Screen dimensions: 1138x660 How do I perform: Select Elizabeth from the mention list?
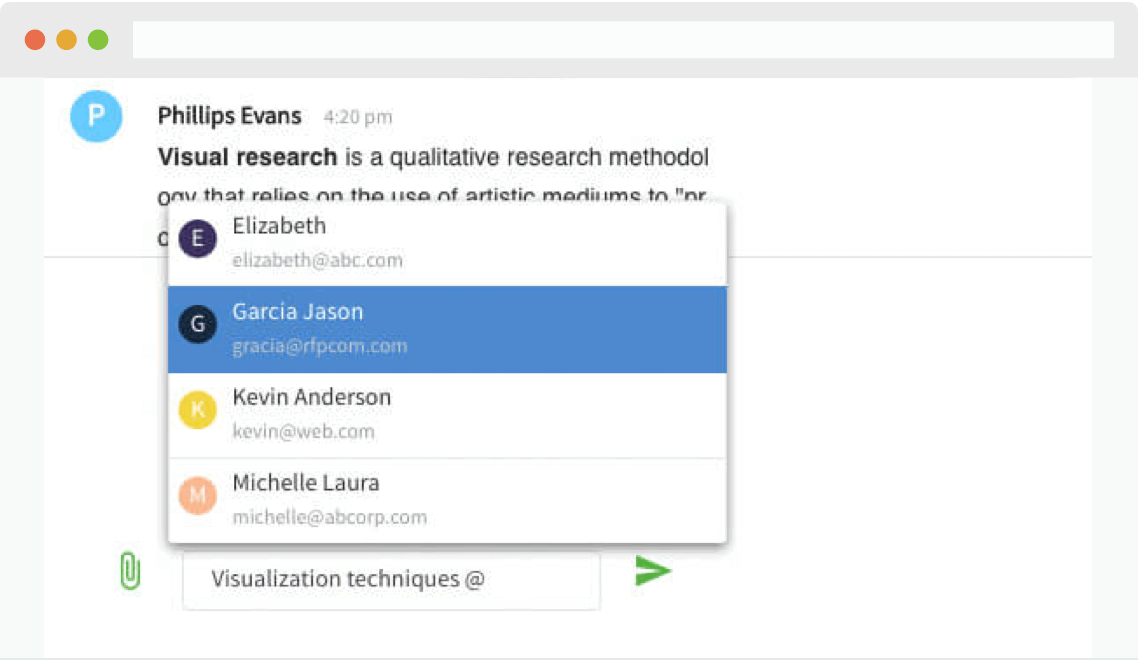447,243
